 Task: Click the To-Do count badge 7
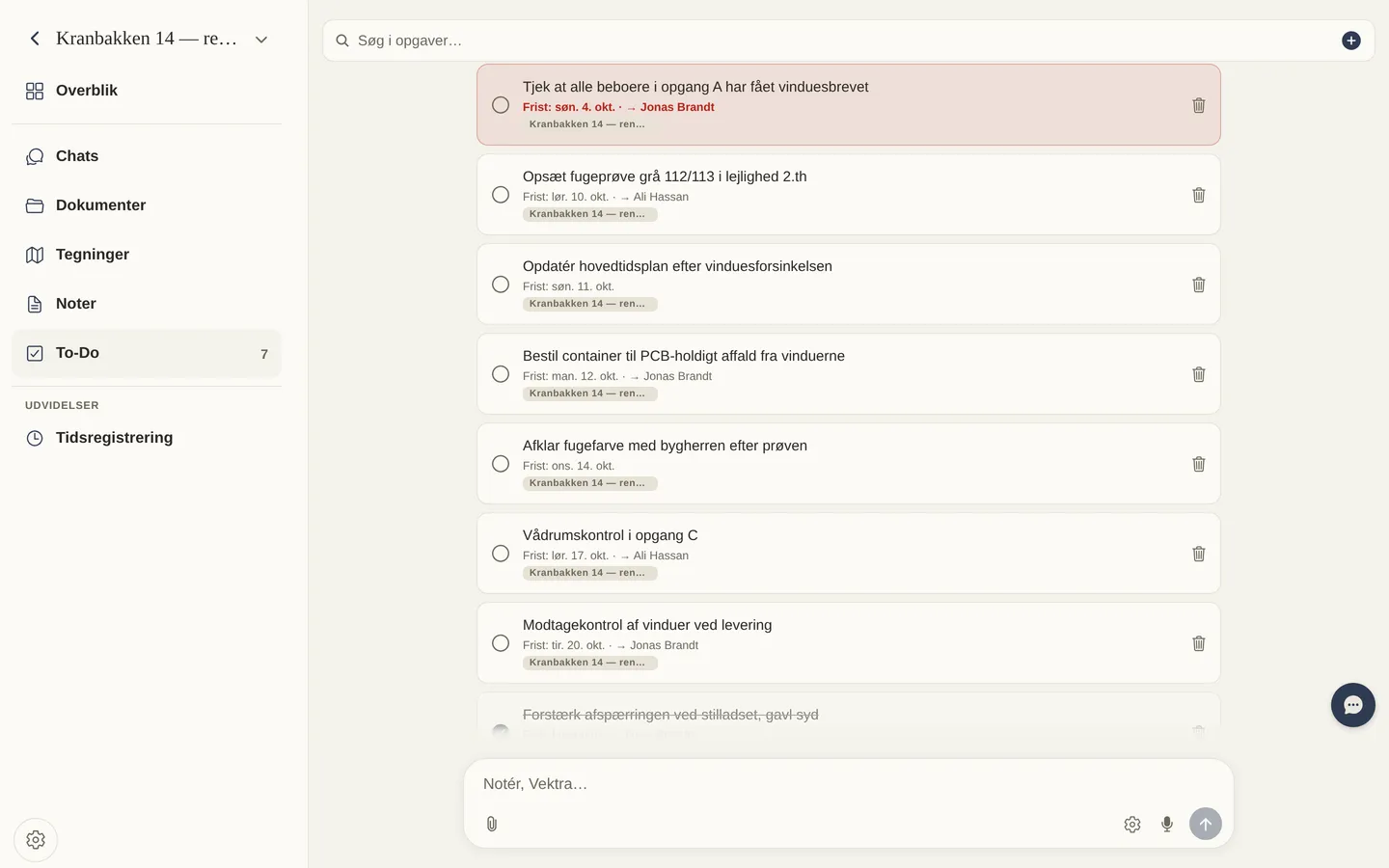click(x=264, y=354)
